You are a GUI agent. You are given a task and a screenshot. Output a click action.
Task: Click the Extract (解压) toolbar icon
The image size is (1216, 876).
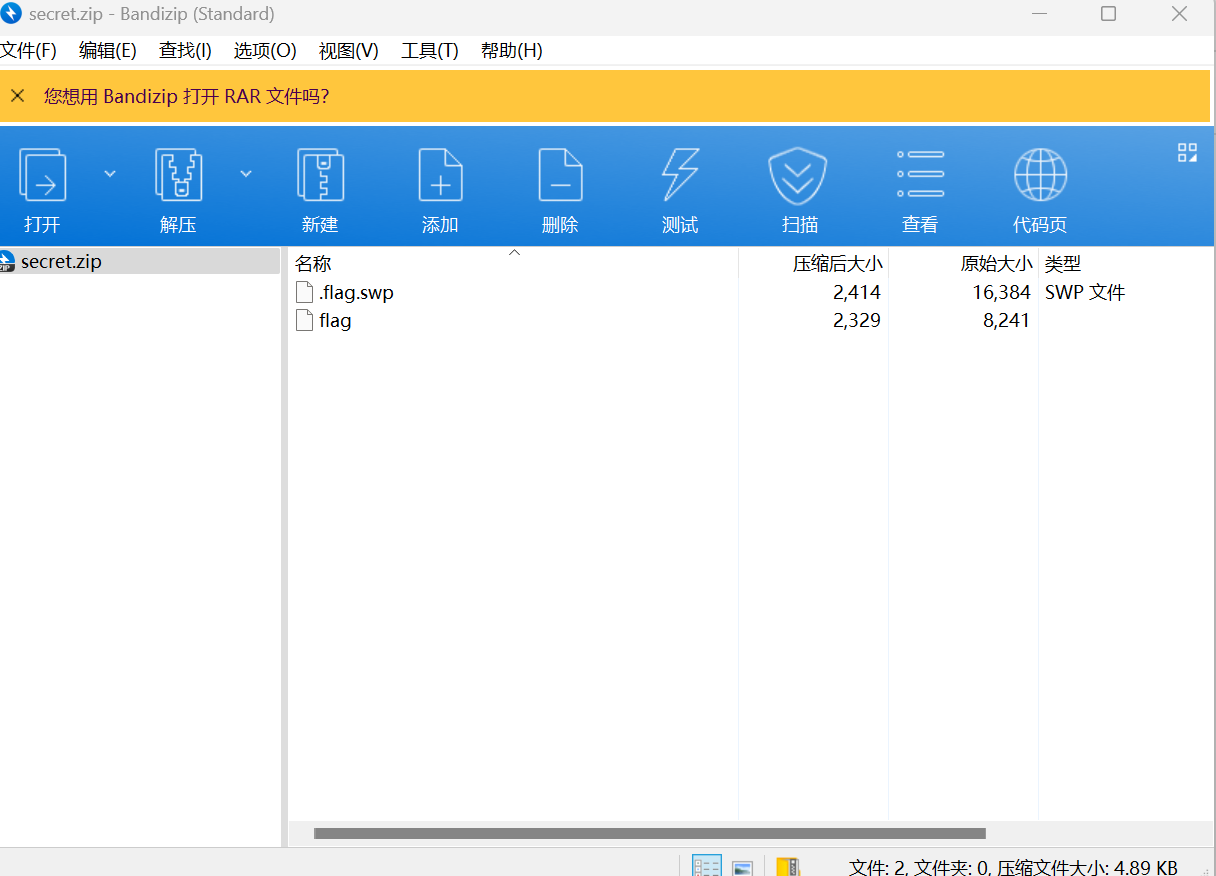tap(179, 176)
